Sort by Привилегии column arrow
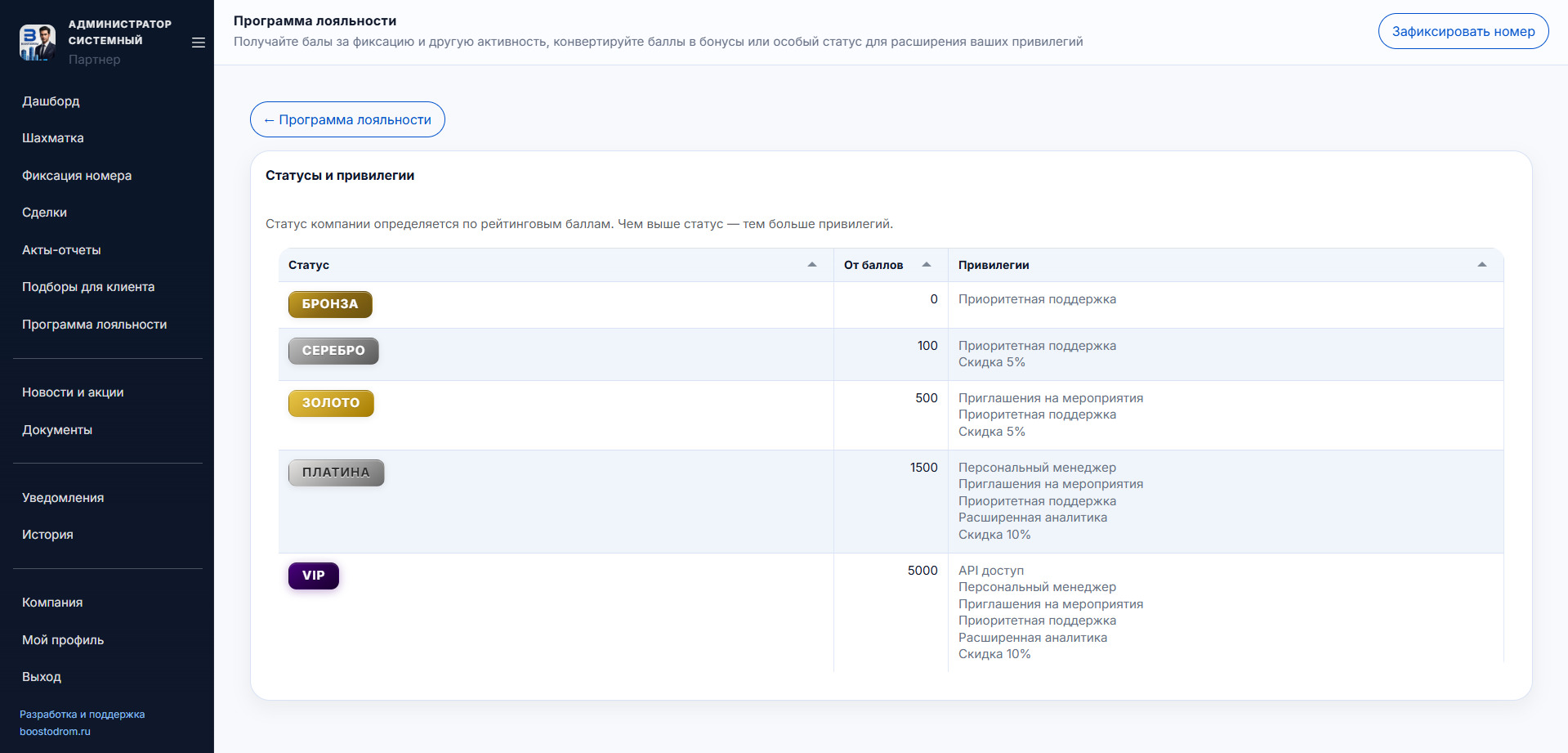Screen dimensions: 1568x753 [x=1481, y=265]
